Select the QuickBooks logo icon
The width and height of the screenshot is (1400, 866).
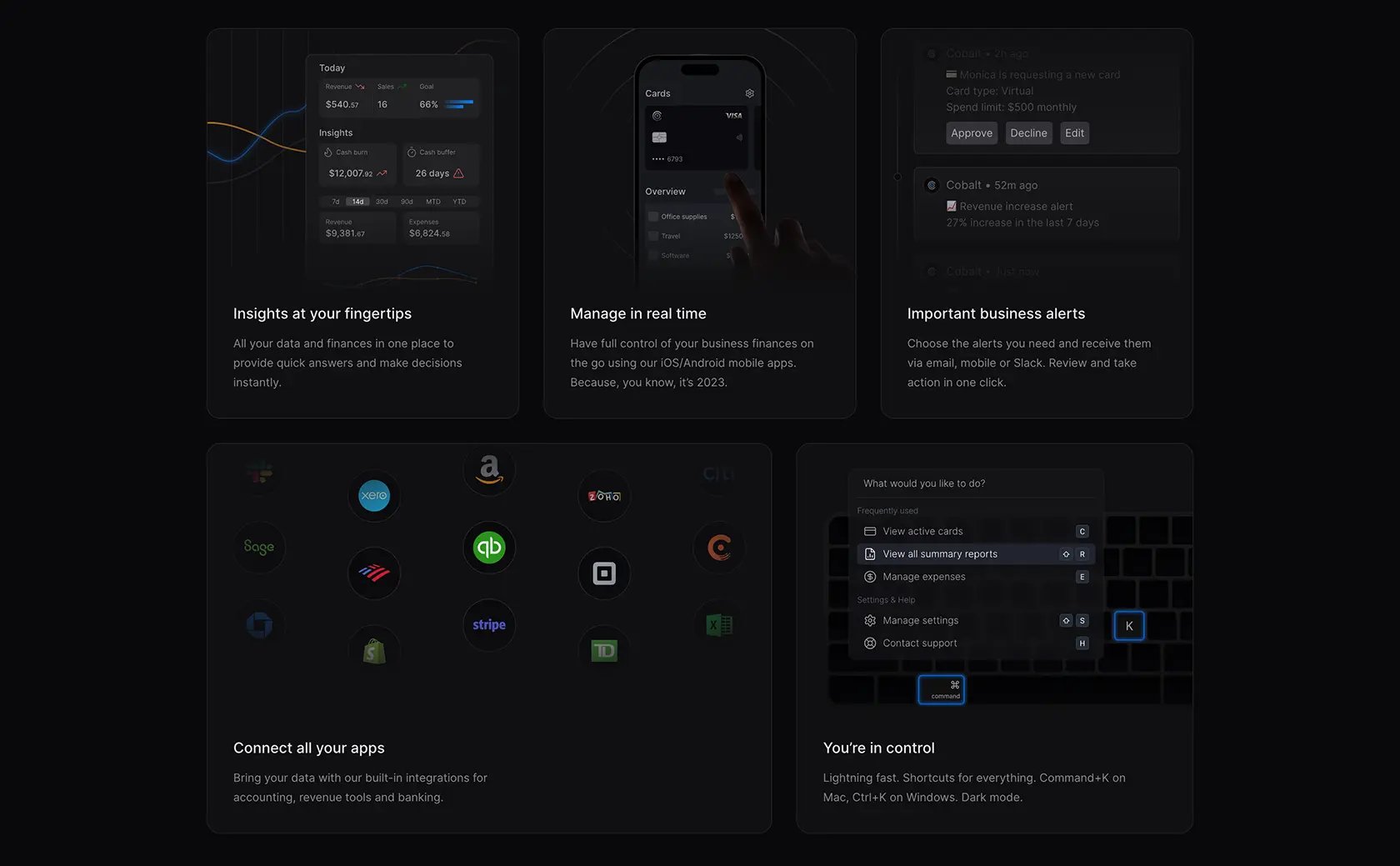point(489,547)
